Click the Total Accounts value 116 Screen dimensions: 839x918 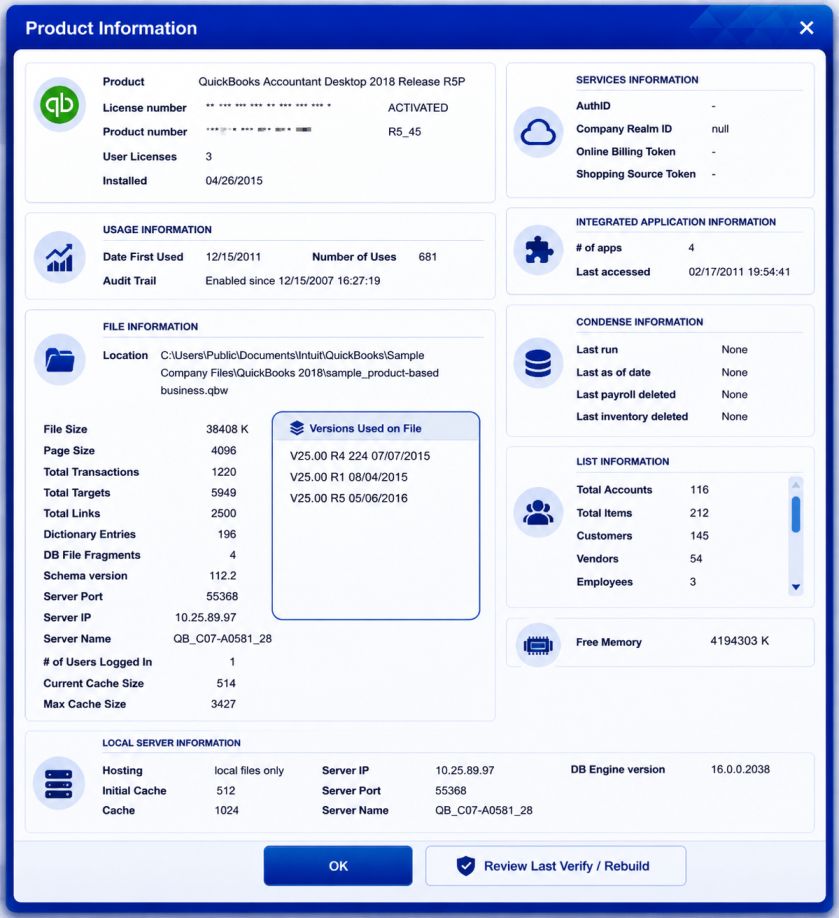point(699,490)
